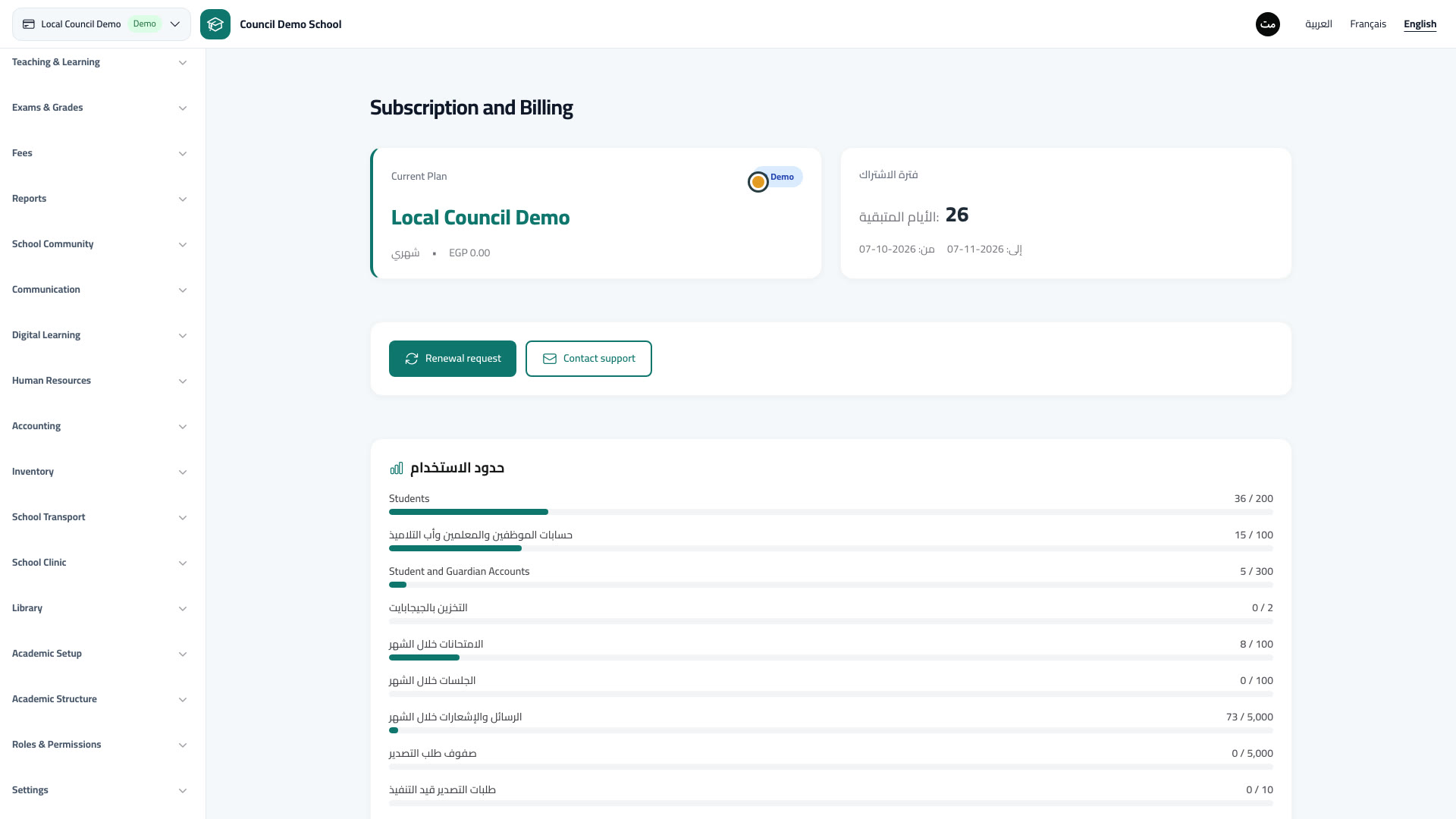1456x819 pixels.
Task: Expand the Reports sidebar section
Action: coord(99,199)
